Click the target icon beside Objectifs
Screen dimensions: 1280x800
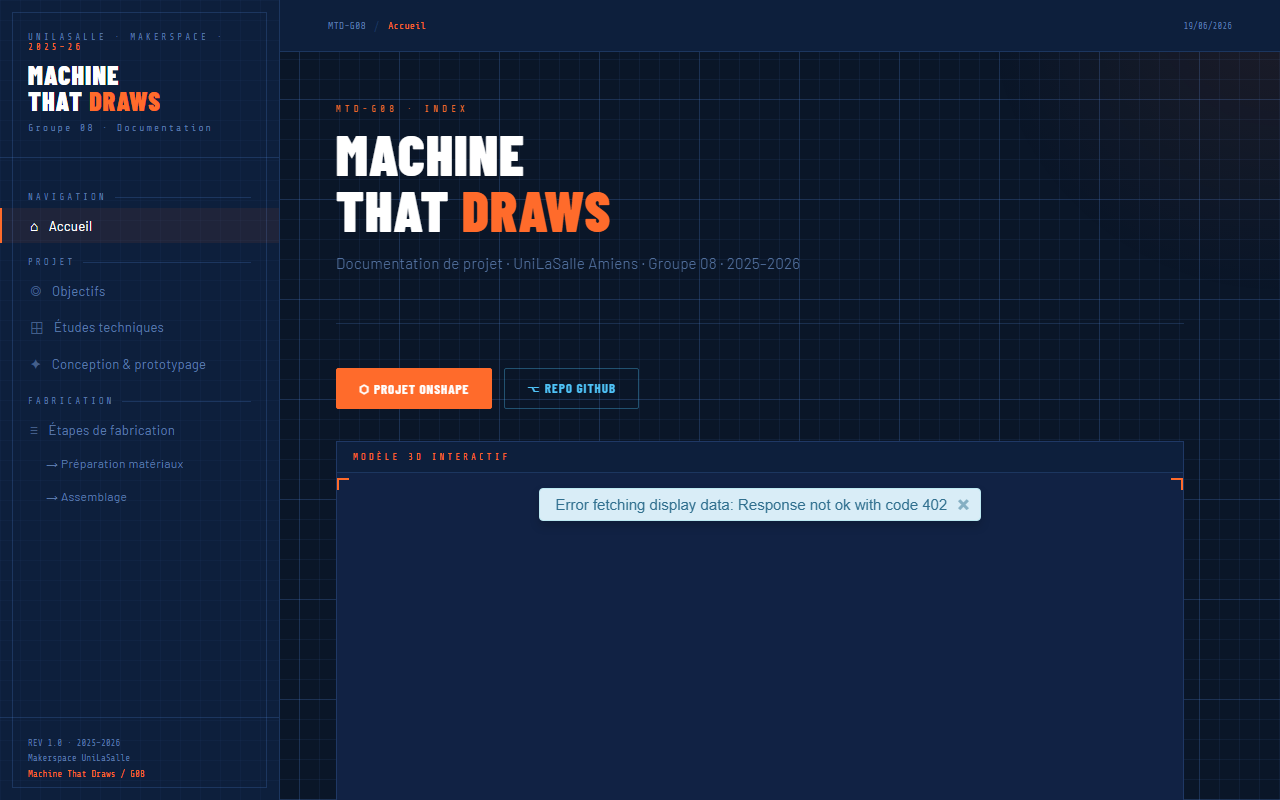(36, 291)
